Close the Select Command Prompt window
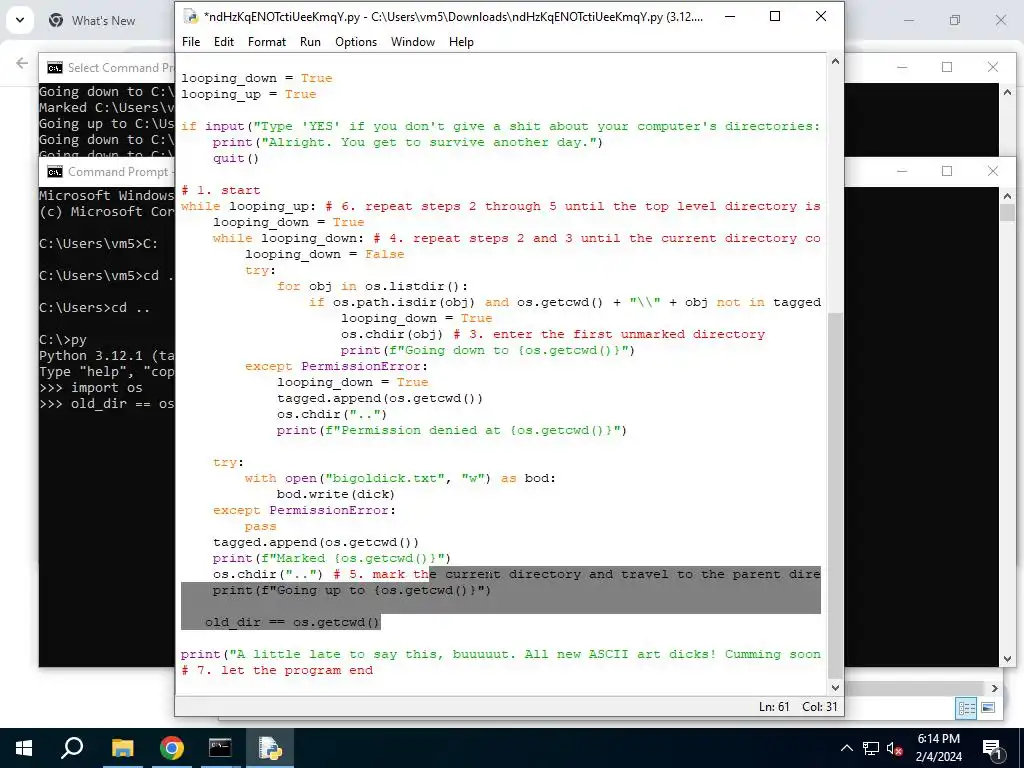1024x768 pixels. click(993, 67)
